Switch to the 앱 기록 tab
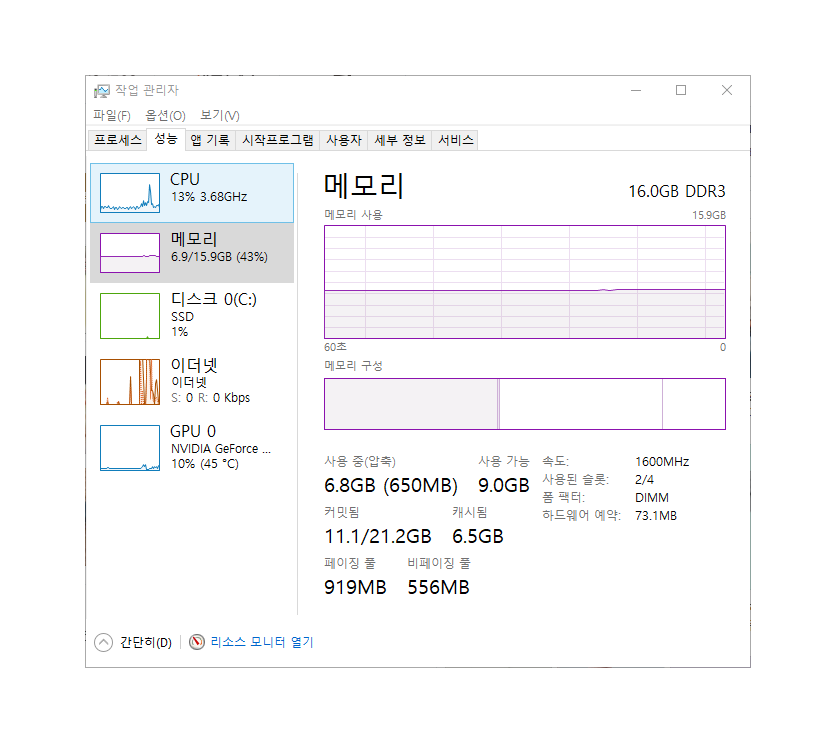The width and height of the screenshot is (835, 743). point(210,140)
